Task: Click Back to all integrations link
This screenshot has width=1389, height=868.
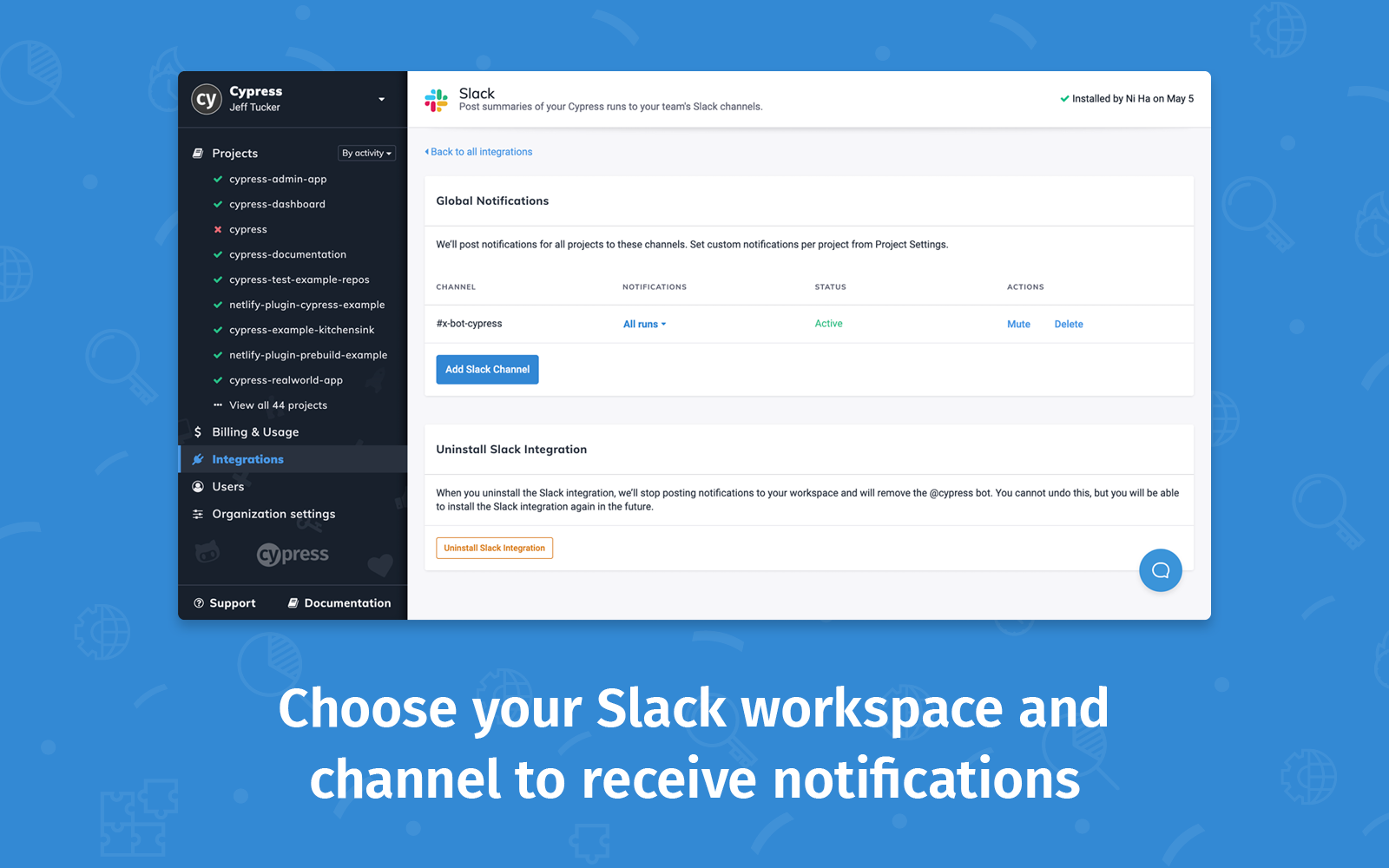Action: point(479,152)
